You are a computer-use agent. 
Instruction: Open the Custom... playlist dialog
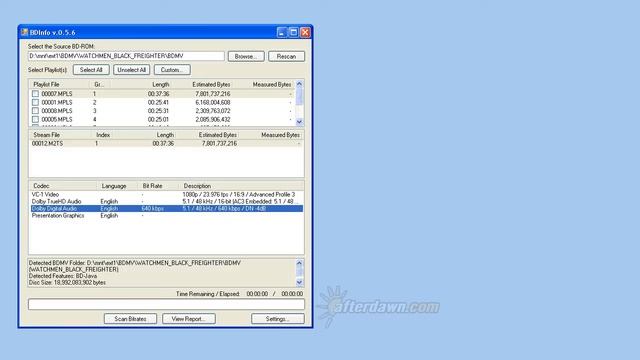tap(172, 70)
